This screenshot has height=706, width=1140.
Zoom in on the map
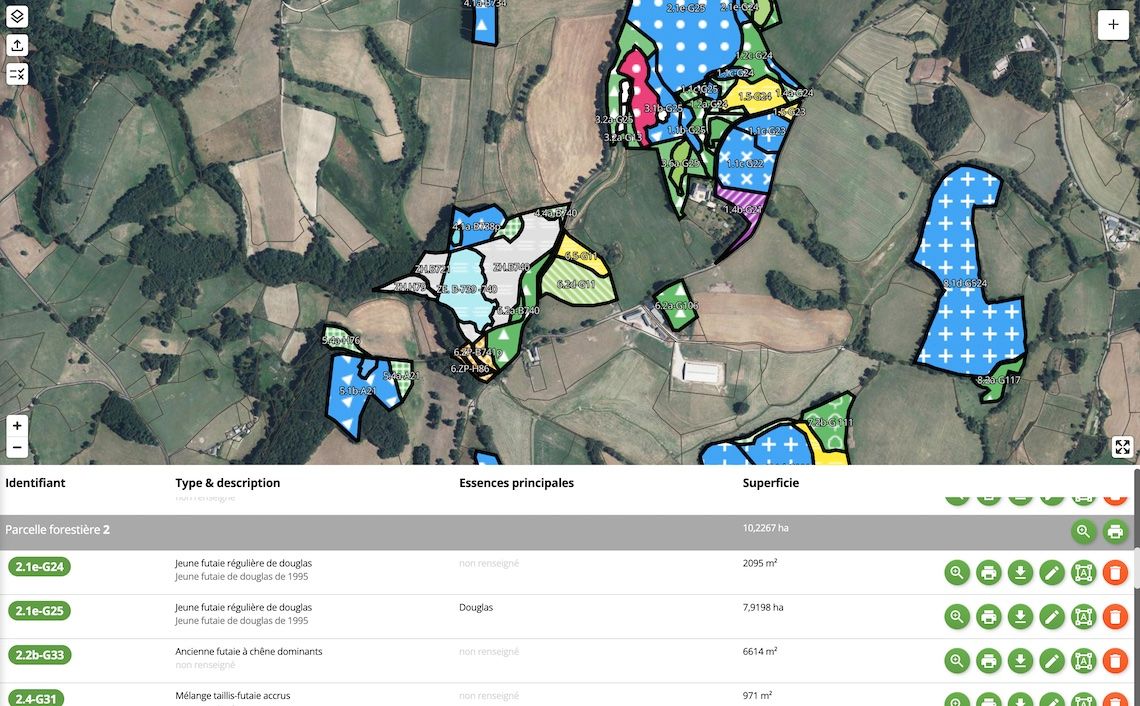tap(17, 426)
